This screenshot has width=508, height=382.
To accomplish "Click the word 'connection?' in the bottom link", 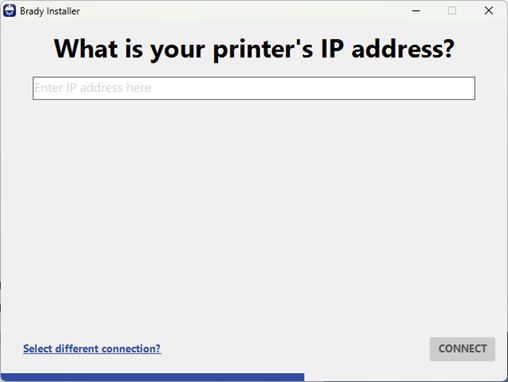I will pos(131,349).
